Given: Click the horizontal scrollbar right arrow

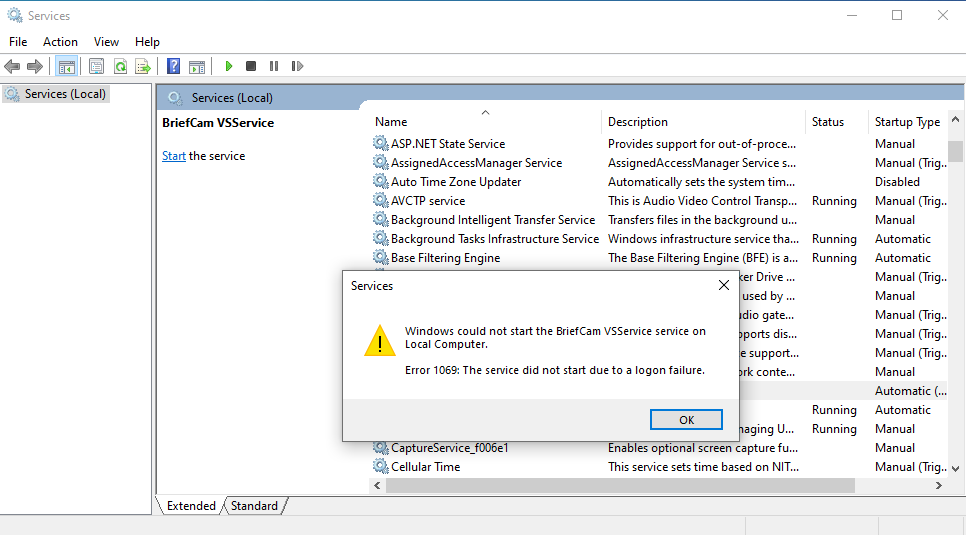Looking at the screenshot, I should pos(939,486).
